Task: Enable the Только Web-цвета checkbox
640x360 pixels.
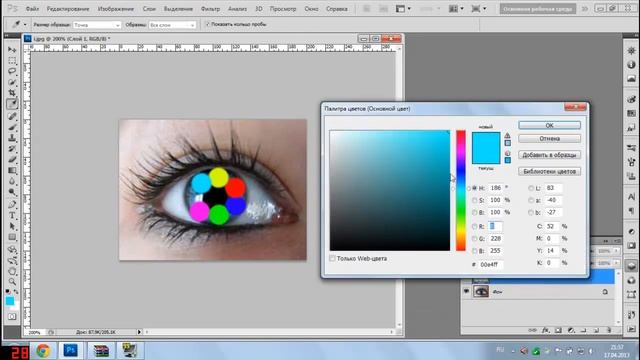Action: coord(332,258)
